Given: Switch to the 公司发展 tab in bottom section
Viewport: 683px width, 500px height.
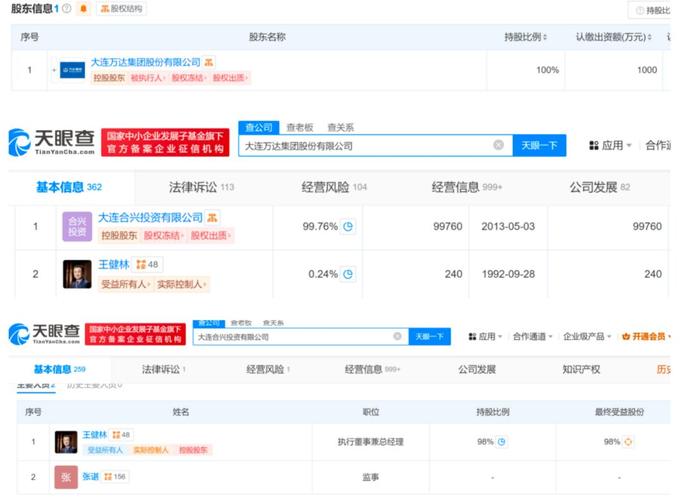Looking at the screenshot, I should pos(477,369).
